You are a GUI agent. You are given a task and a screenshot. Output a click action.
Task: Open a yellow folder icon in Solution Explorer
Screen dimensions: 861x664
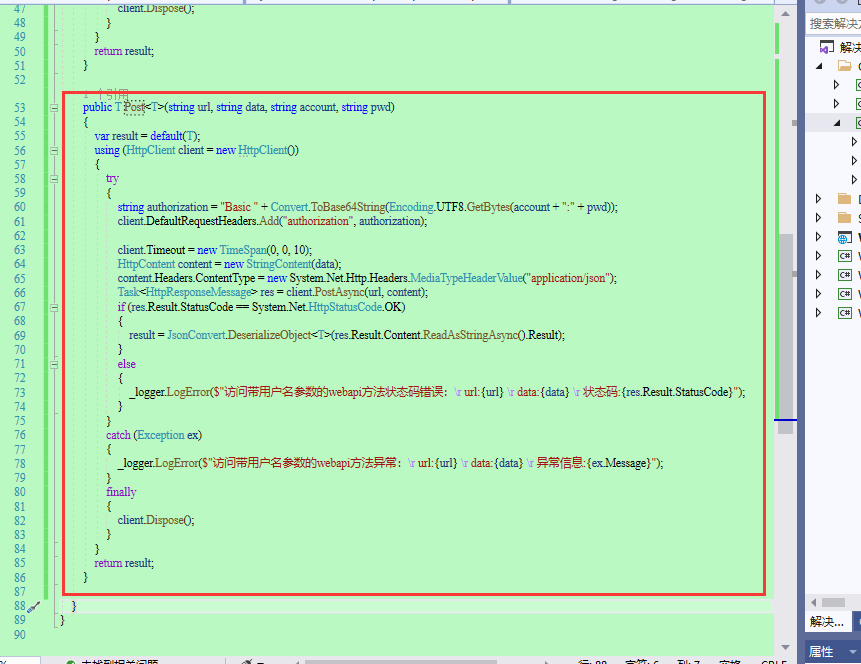coord(843,197)
